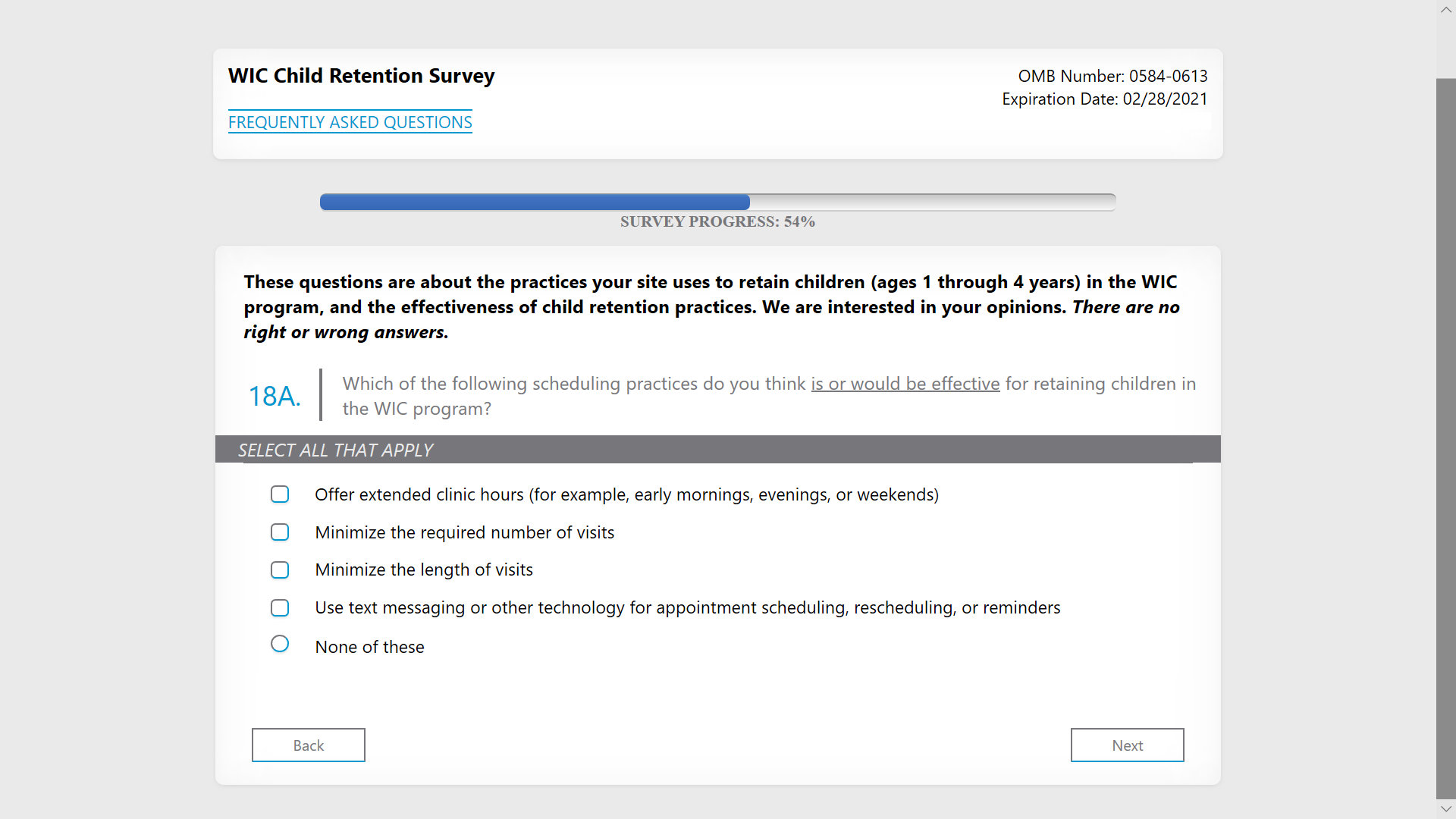Click the 'None of these' label text
Viewport: 1456px width, 819px height.
pos(369,647)
